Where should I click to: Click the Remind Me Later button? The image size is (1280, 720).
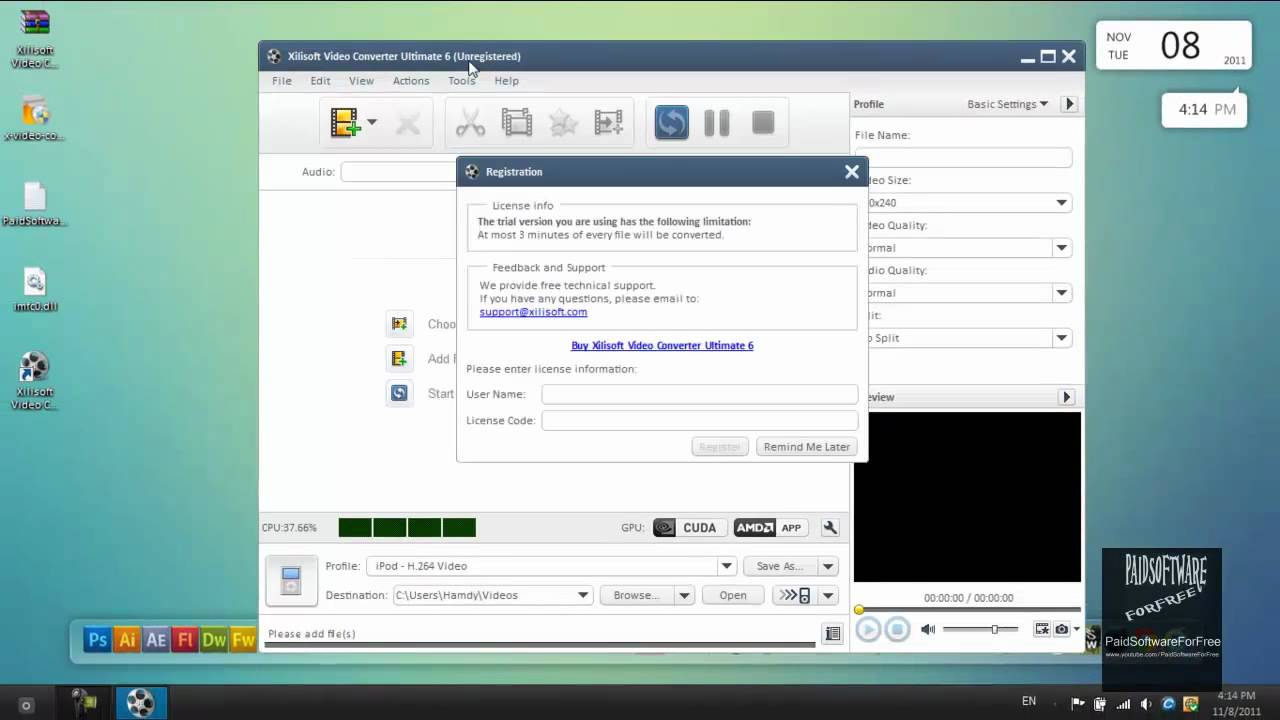click(806, 447)
